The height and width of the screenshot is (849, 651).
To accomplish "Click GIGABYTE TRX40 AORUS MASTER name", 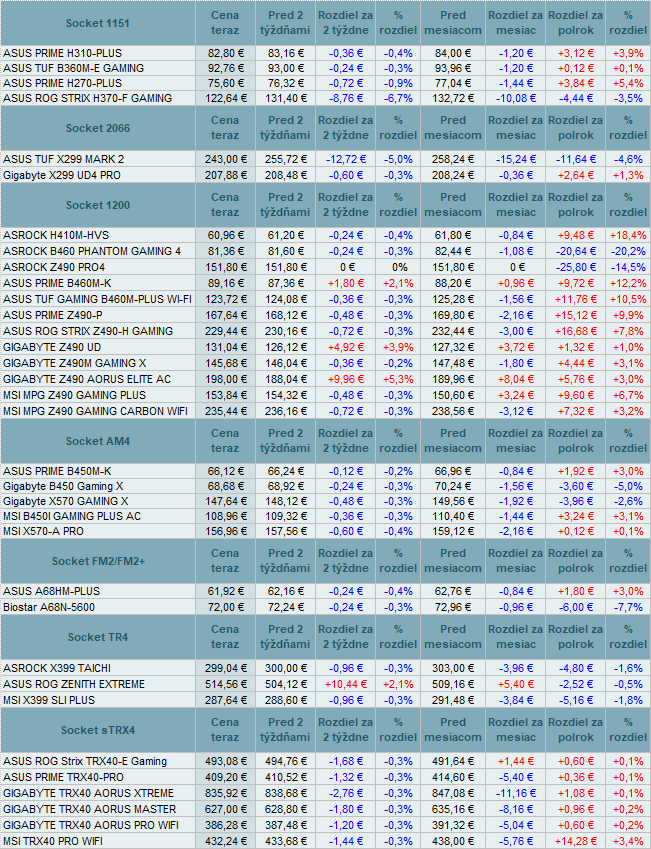I will point(89,809).
